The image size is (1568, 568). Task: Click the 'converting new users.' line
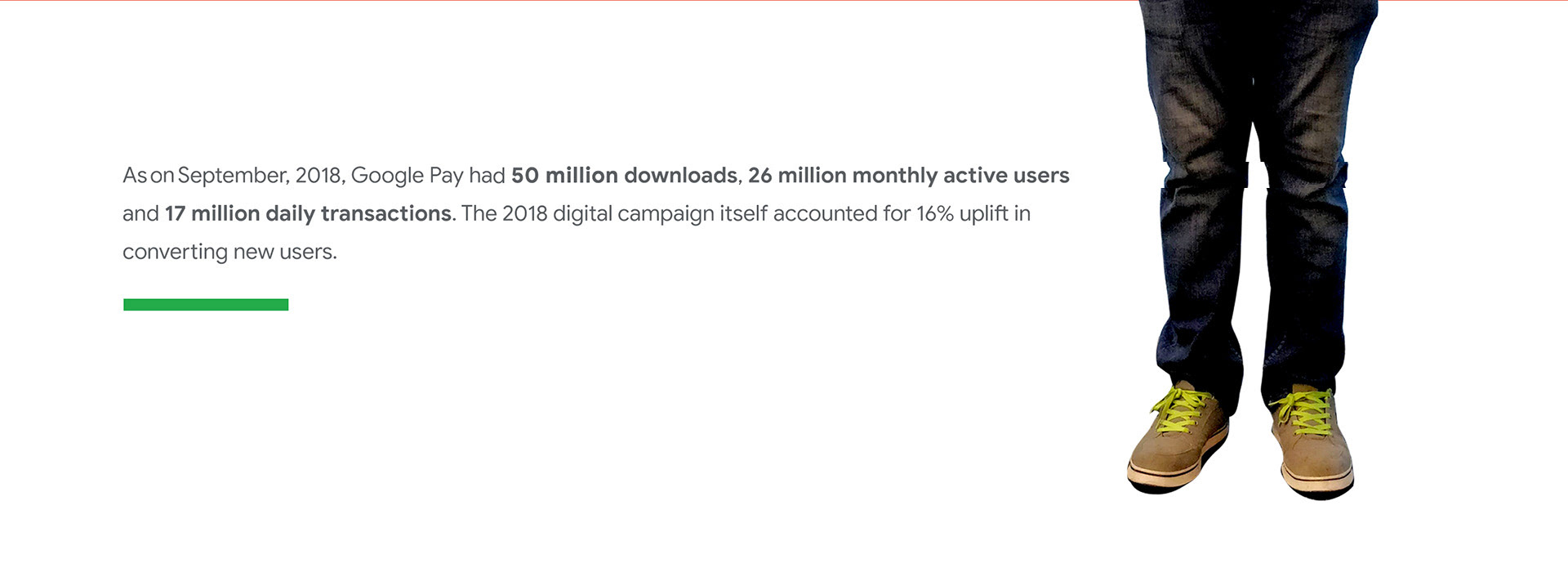click(x=229, y=252)
